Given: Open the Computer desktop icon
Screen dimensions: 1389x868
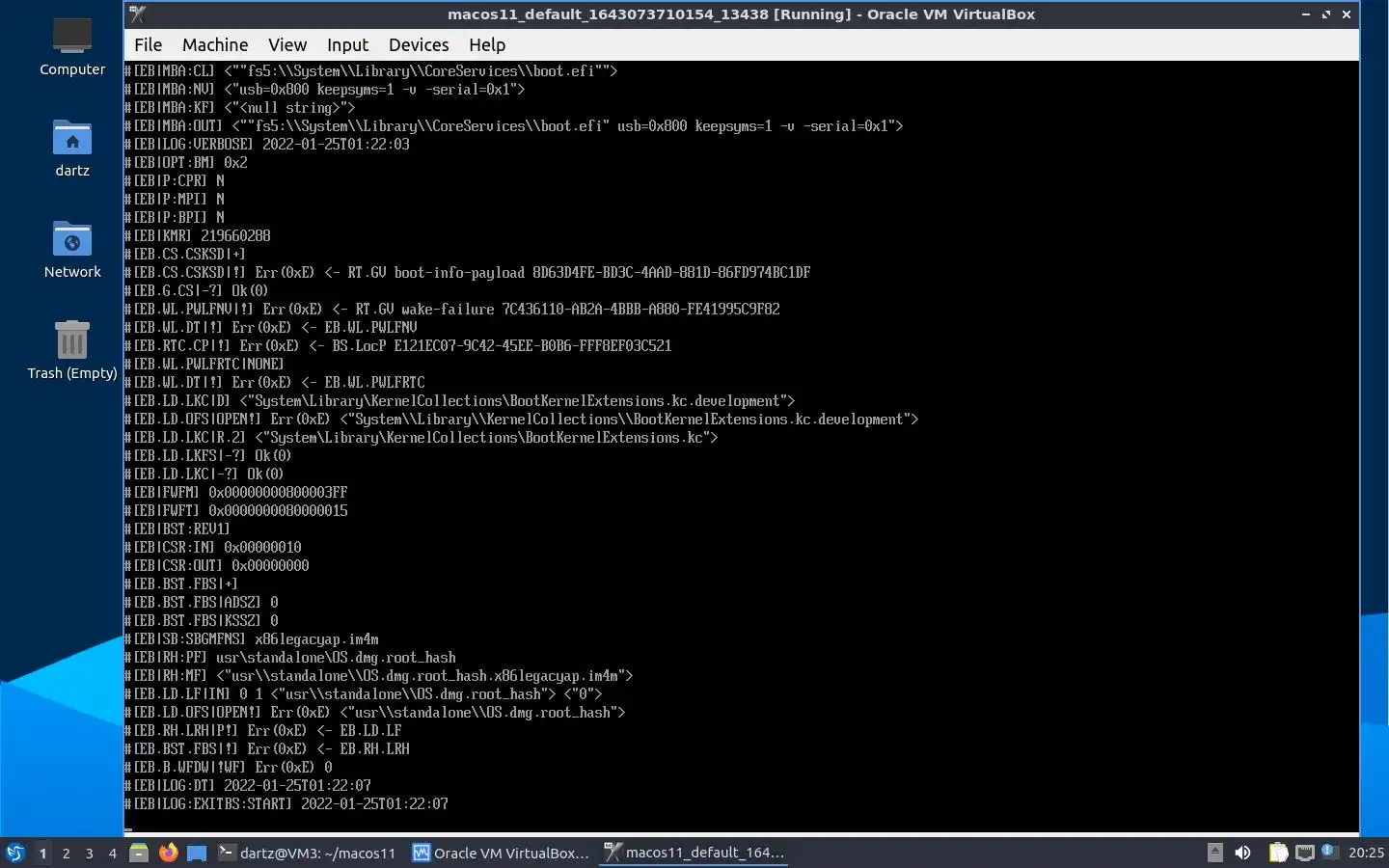Looking at the screenshot, I should [72, 46].
